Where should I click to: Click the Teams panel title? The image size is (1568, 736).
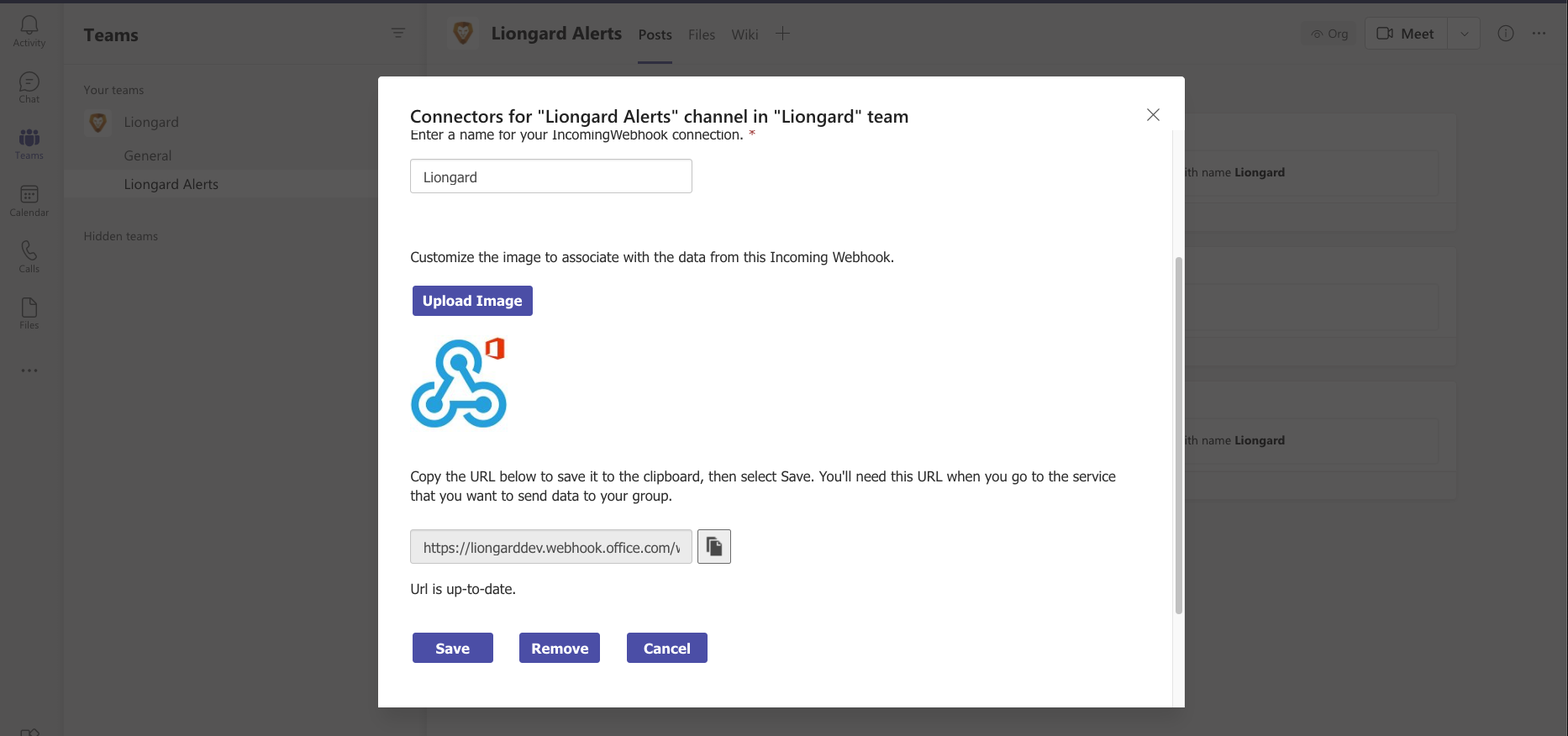pos(111,35)
